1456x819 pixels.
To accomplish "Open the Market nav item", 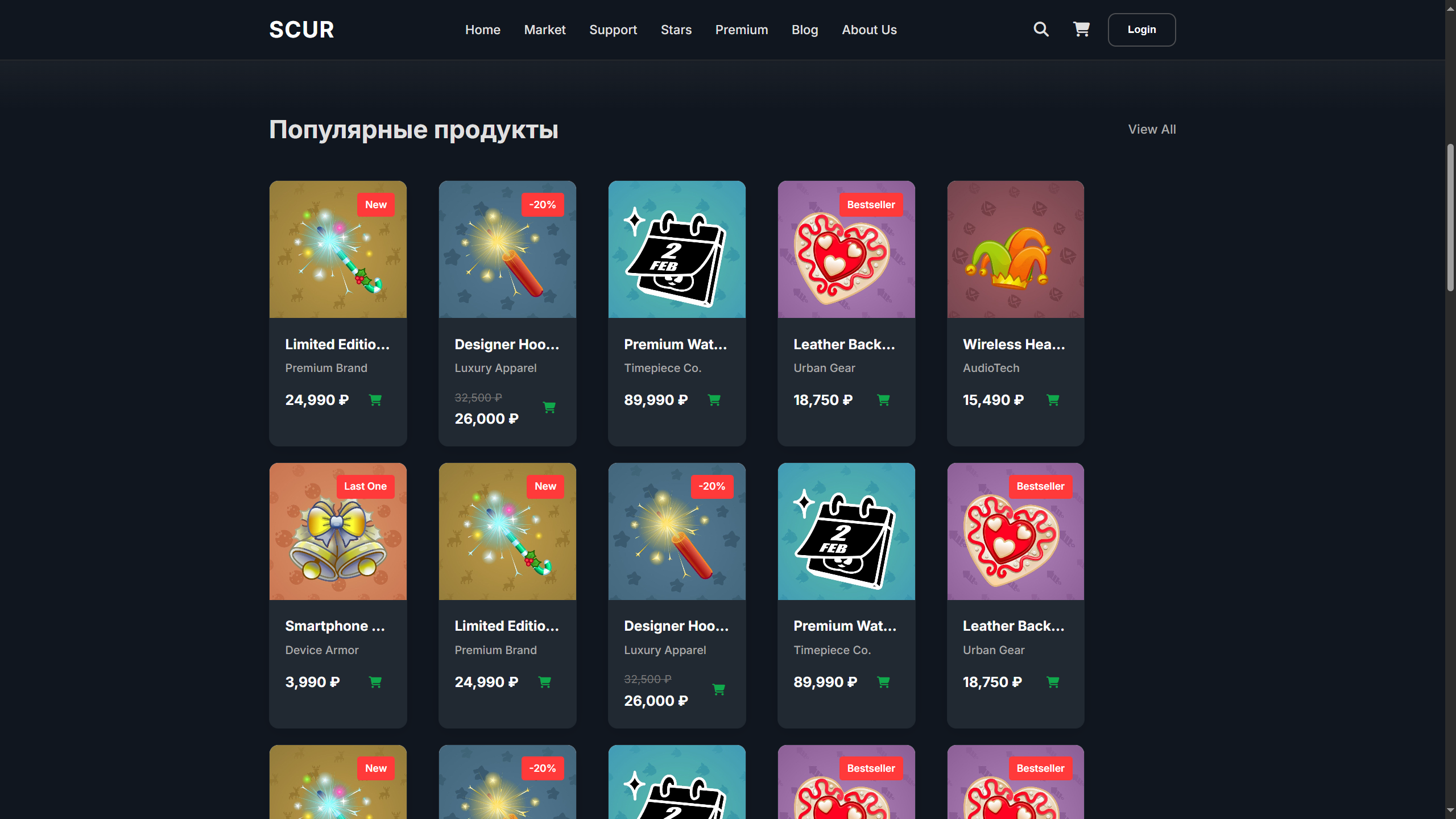I will (x=545, y=30).
